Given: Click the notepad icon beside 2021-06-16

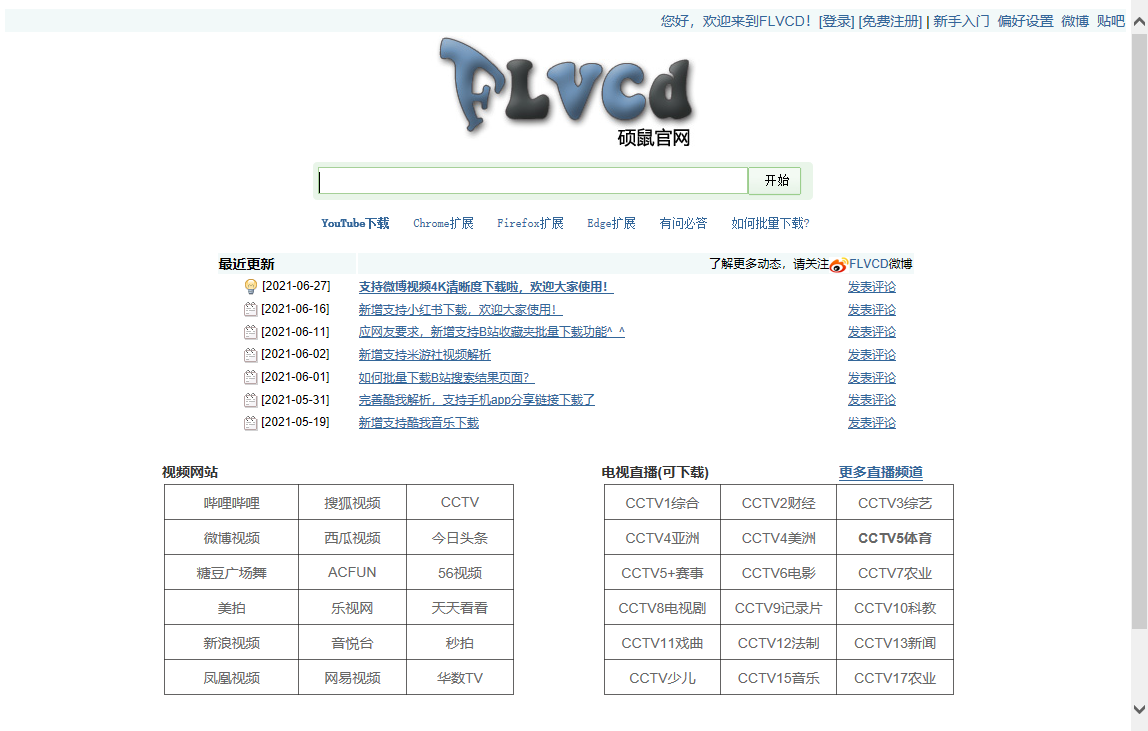Looking at the screenshot, I should tap(250, 309).
